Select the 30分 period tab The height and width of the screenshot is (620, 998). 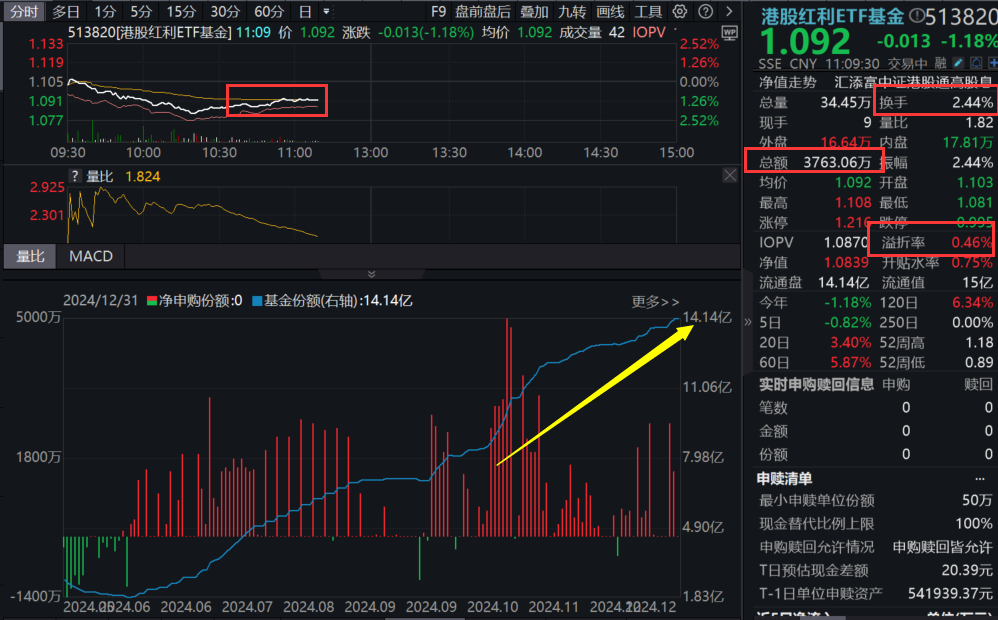[x=225, y=11]
